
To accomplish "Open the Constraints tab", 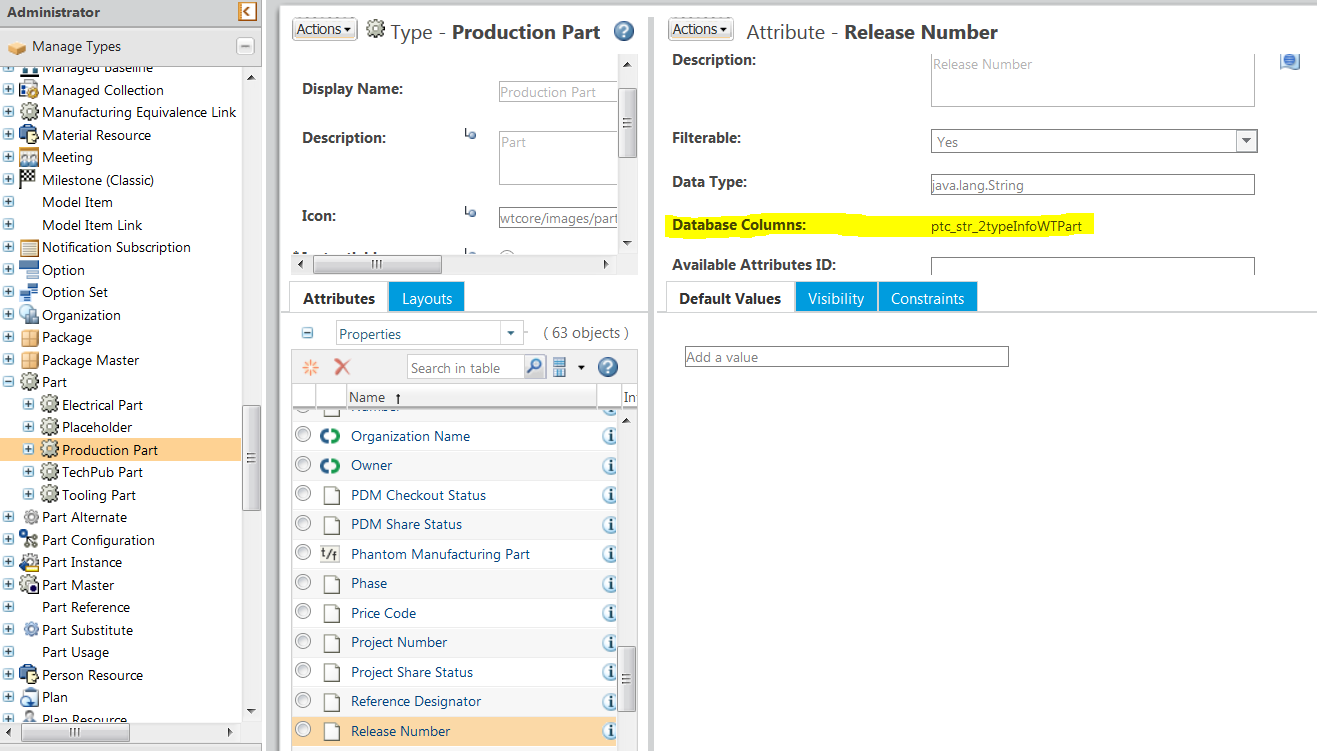I will coord(928,298).
